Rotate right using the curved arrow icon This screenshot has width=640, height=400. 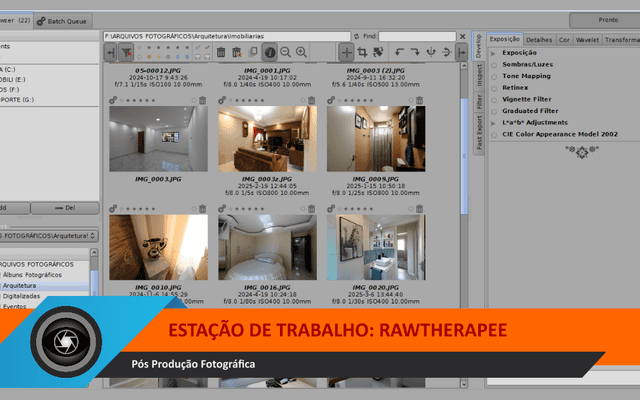pos(415,52)
